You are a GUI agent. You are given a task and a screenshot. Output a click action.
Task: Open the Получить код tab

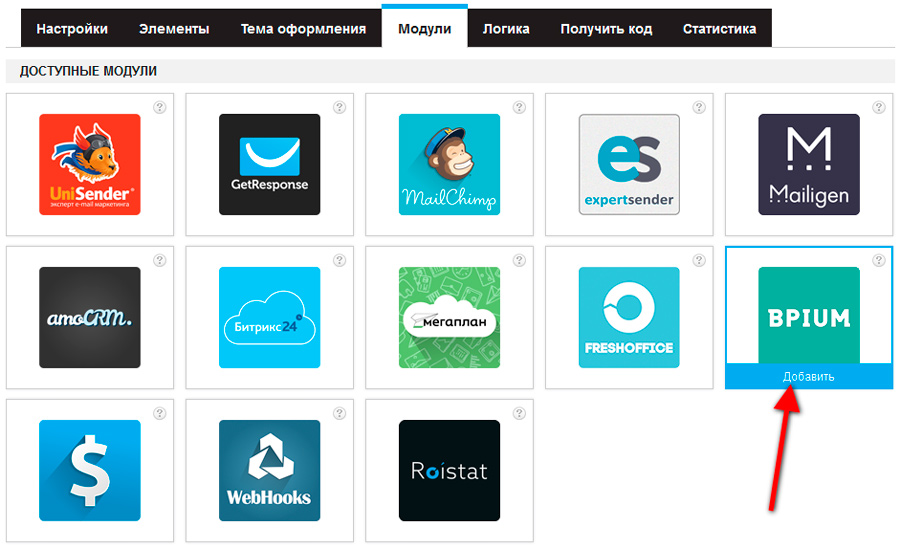[x=606, y=29]
